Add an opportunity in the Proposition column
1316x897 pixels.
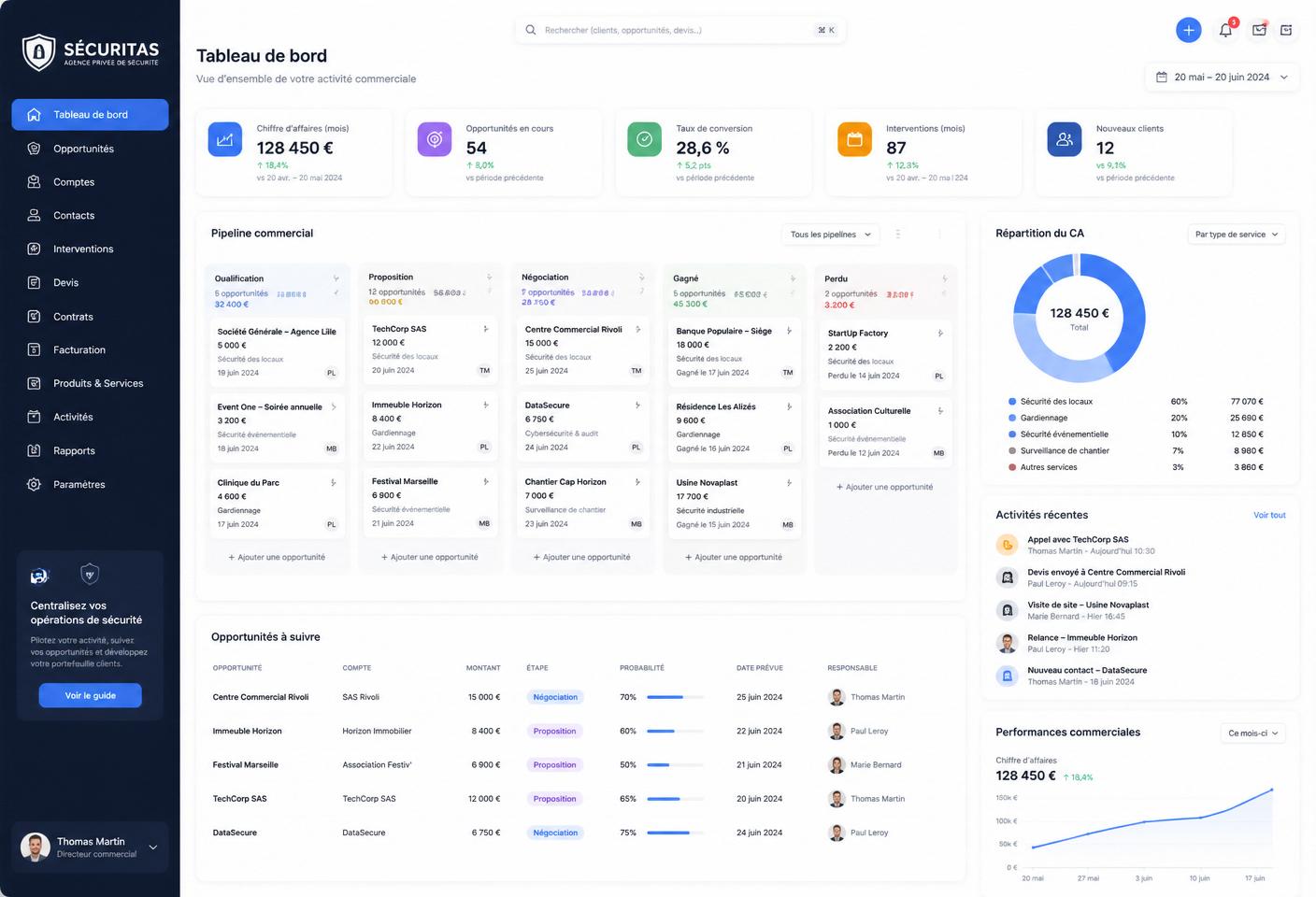430,557
